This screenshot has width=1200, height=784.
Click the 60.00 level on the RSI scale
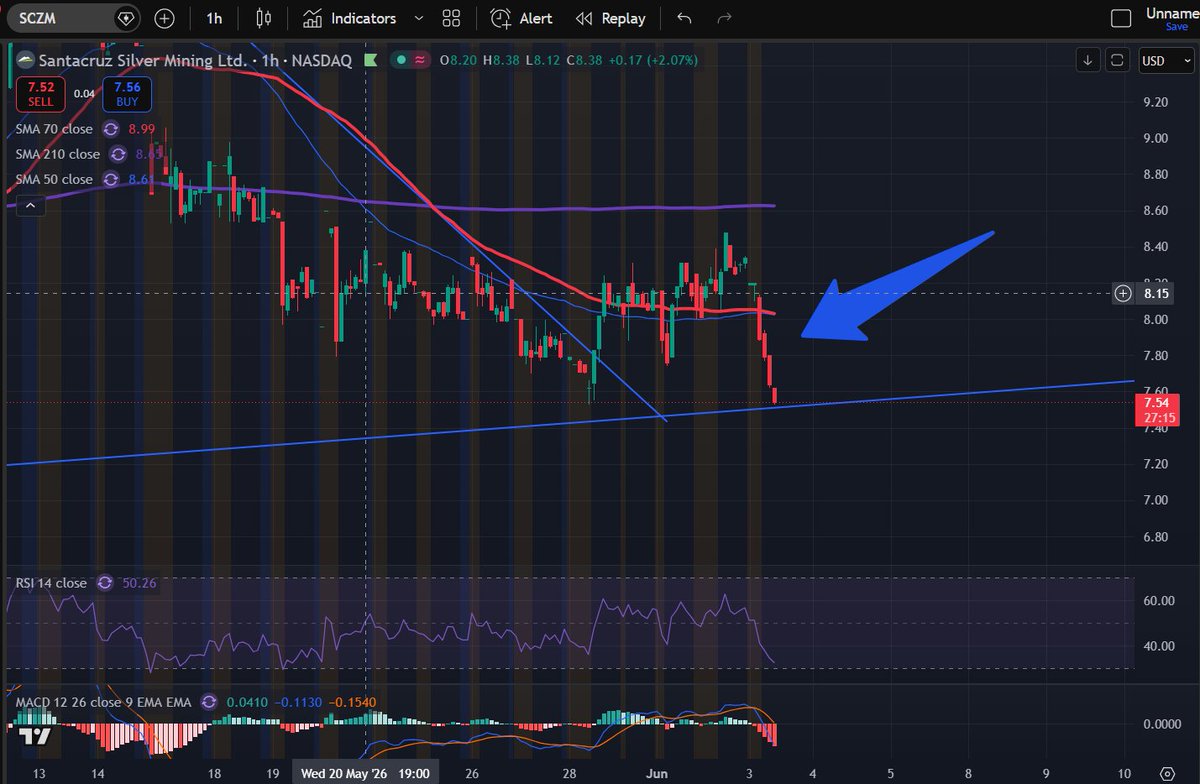tap(1157, 601)
